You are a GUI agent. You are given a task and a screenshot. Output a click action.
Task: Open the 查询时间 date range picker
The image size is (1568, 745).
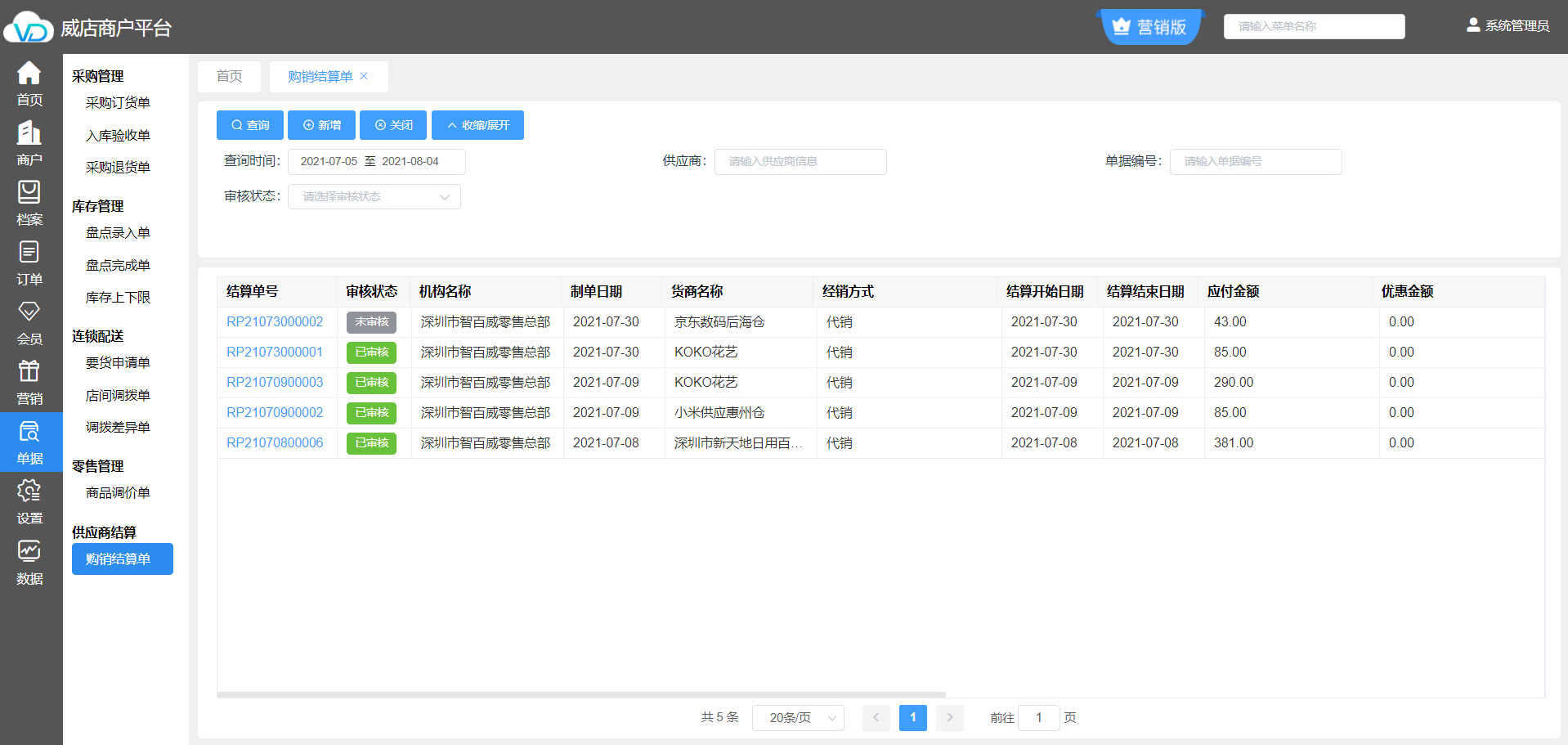tap(376, 161)
